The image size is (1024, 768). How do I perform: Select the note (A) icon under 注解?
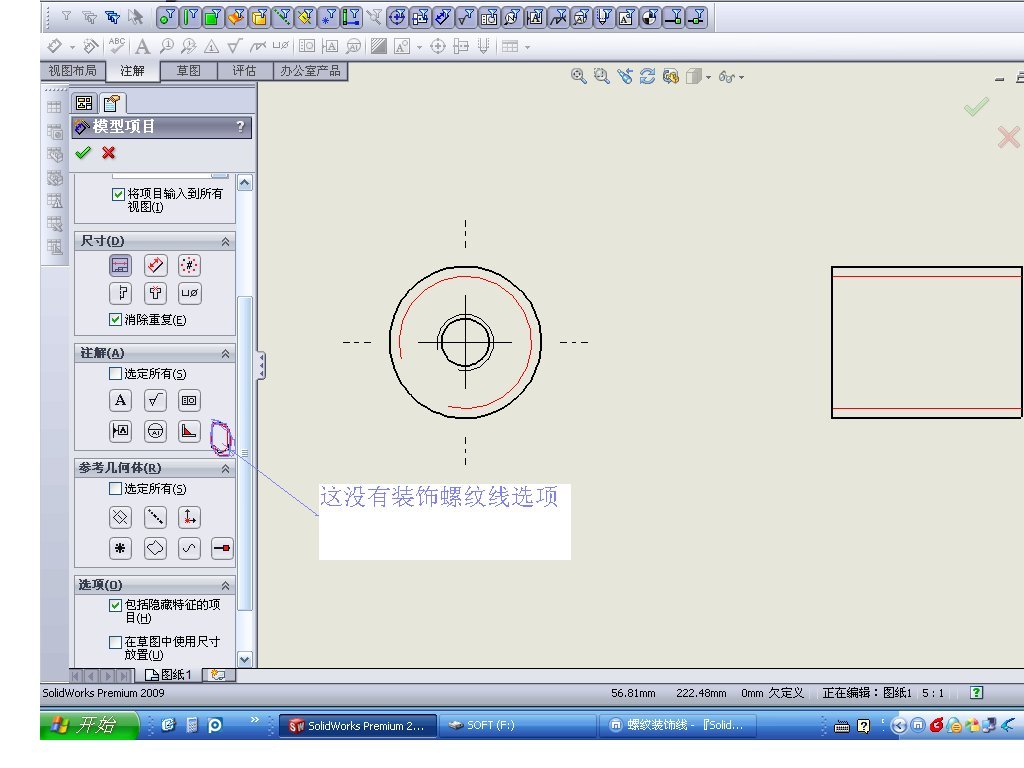point(120,400)
